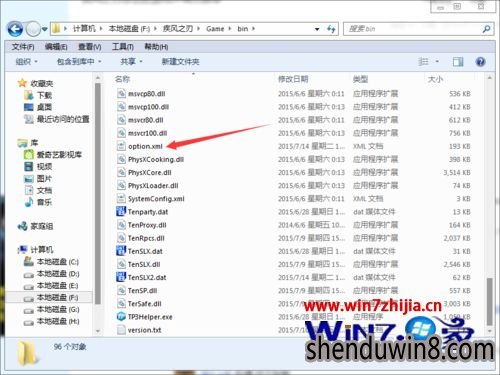Select 家庭组 in sidebar
Viewport: 500px width, 375px height.
[35, 226]
